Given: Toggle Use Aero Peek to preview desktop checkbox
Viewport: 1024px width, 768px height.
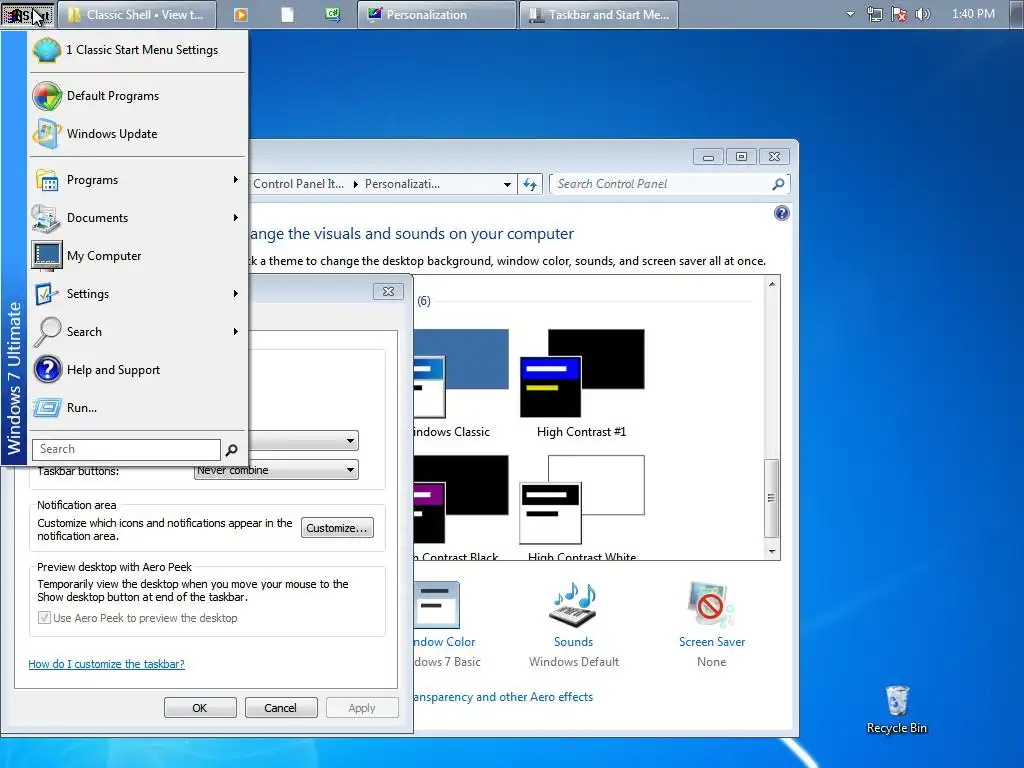Looking at the screenshot, I should [x=44, y=618].
